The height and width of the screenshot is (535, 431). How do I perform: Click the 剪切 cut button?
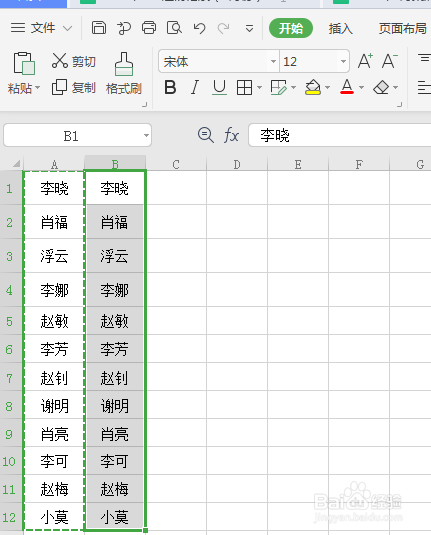tap(73, 61)
